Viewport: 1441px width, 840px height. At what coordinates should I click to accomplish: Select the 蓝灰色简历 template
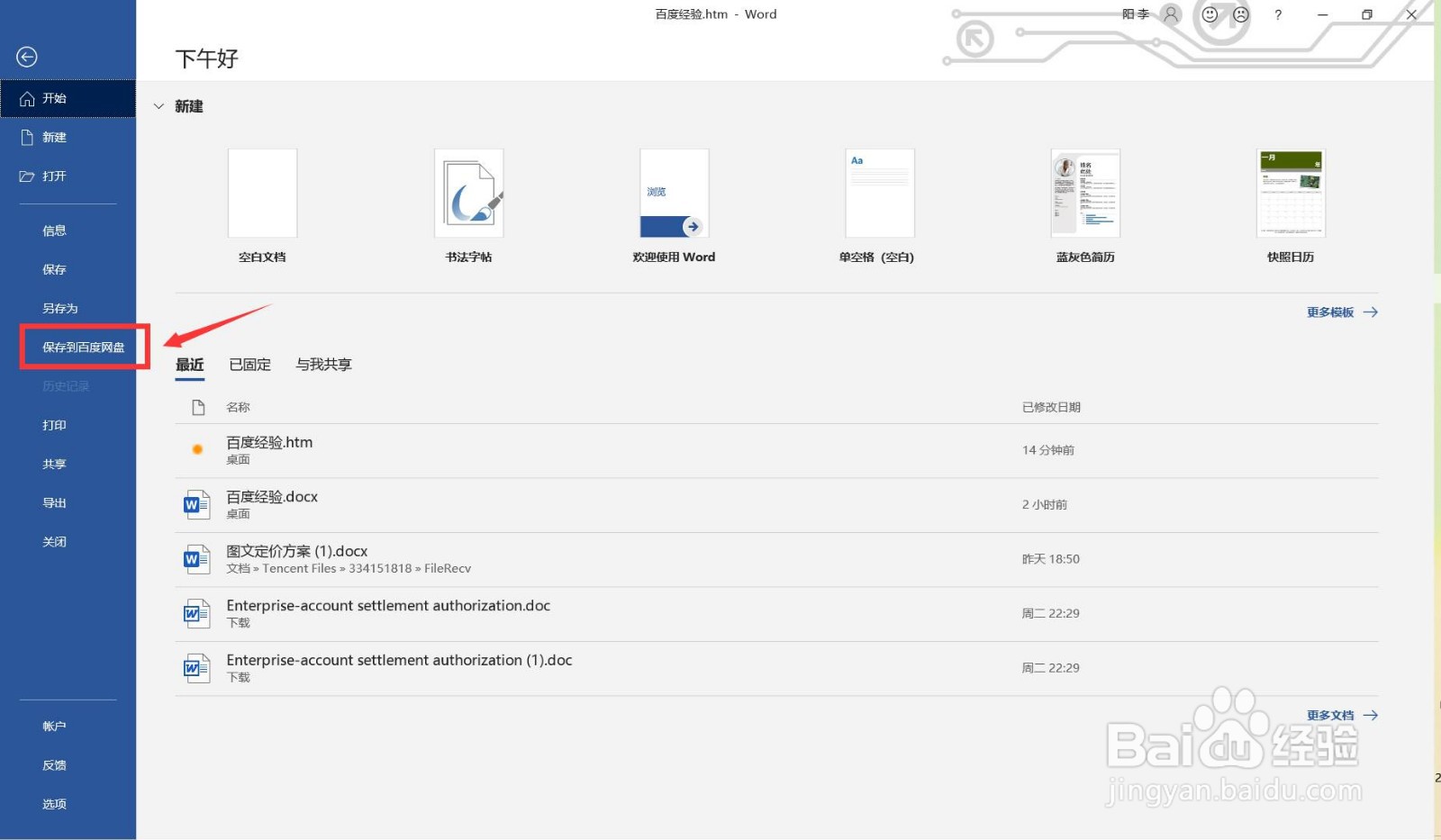click(1085, 193)
